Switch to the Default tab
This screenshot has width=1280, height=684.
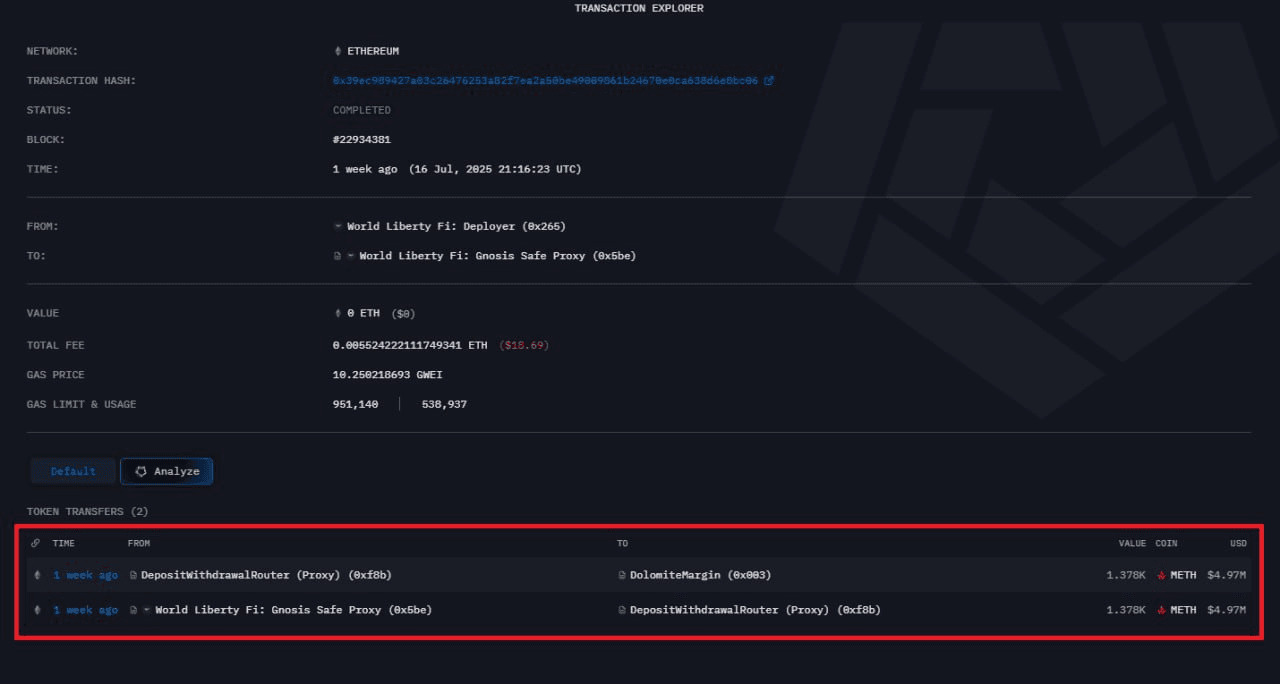[x=73, y=471]
